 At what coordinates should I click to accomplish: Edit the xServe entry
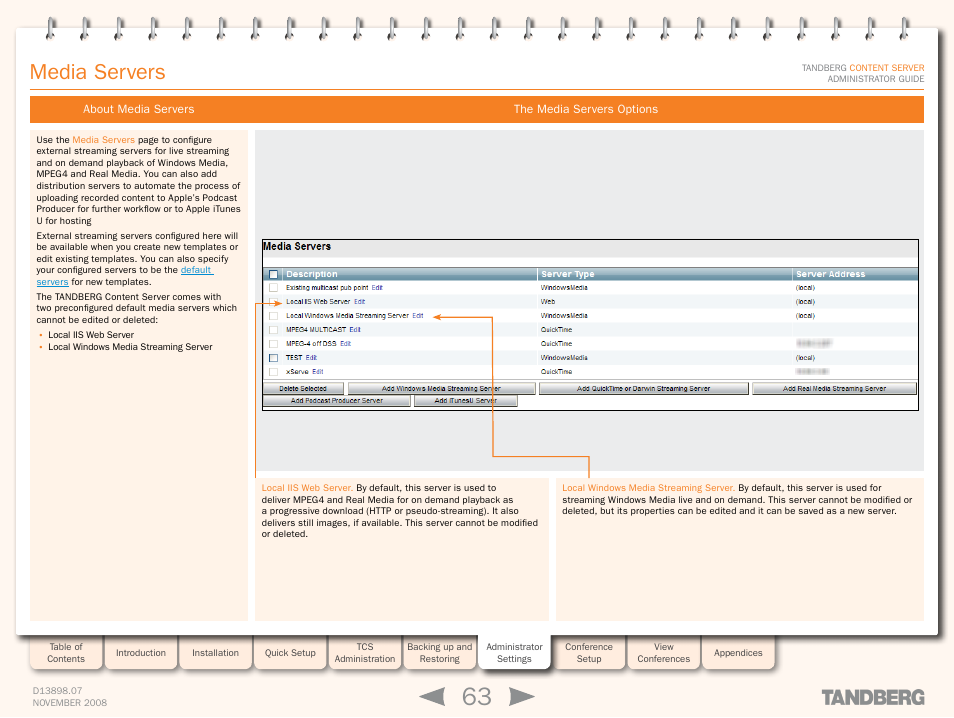coord(318,372)
